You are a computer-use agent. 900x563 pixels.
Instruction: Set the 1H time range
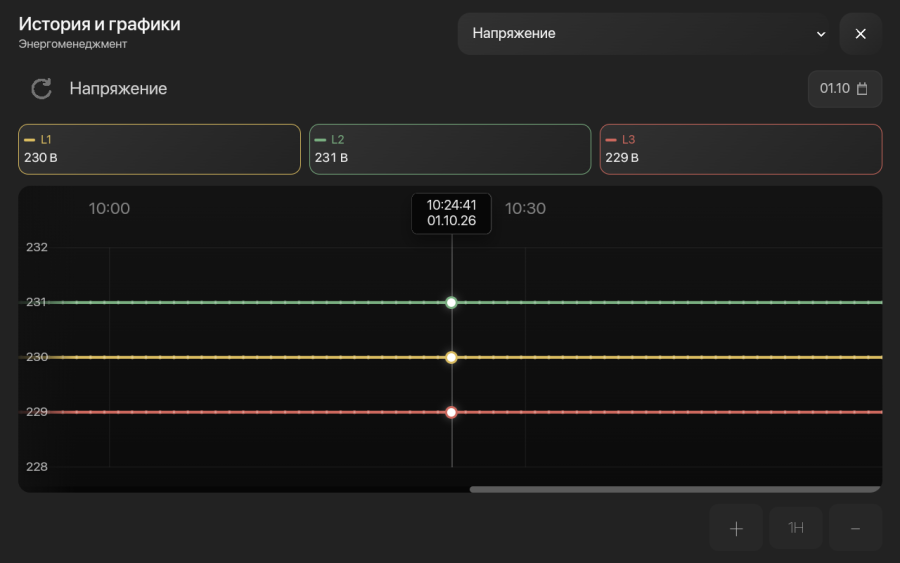point(796,528)
